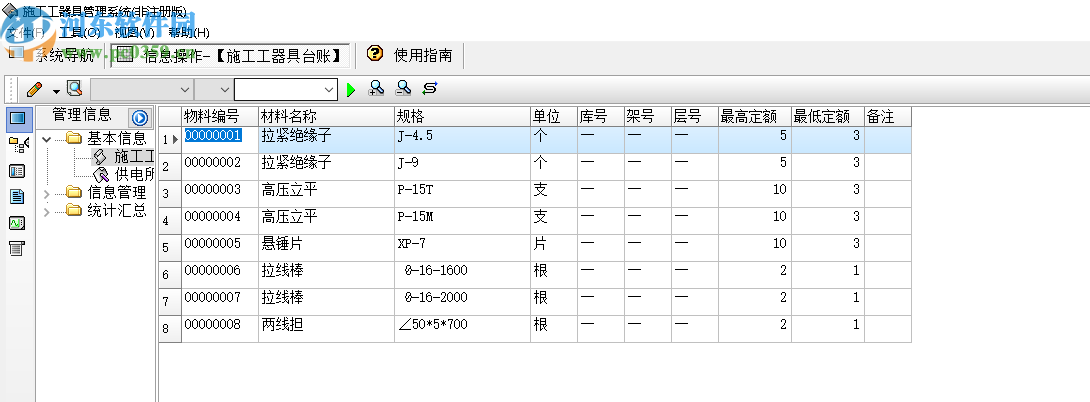Screen dimensions: 1090x402
Task: Click the 两线担 cell
Action: (326, 329)
